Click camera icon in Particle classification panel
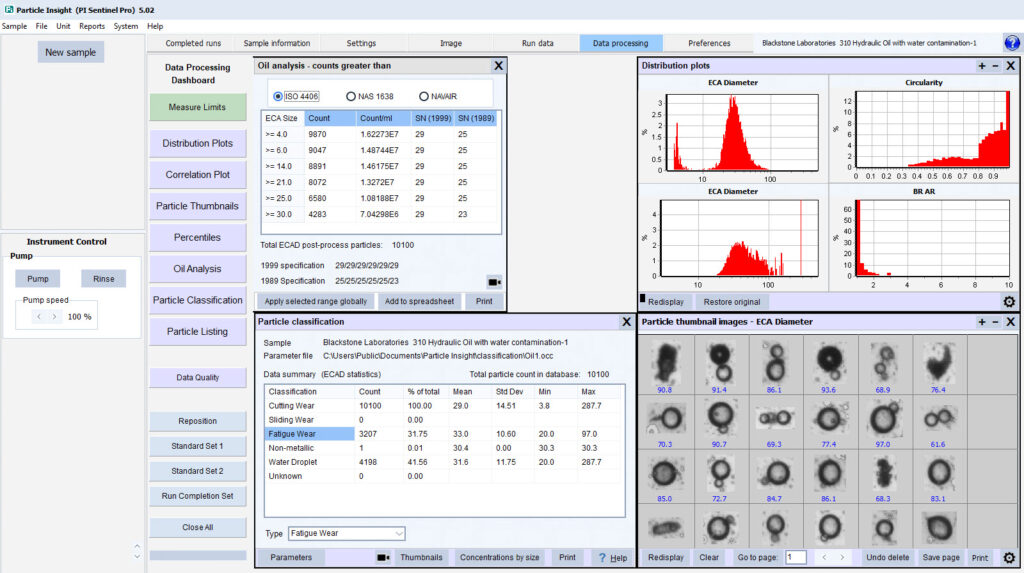The image size is (1024, 573). point(382,557)
